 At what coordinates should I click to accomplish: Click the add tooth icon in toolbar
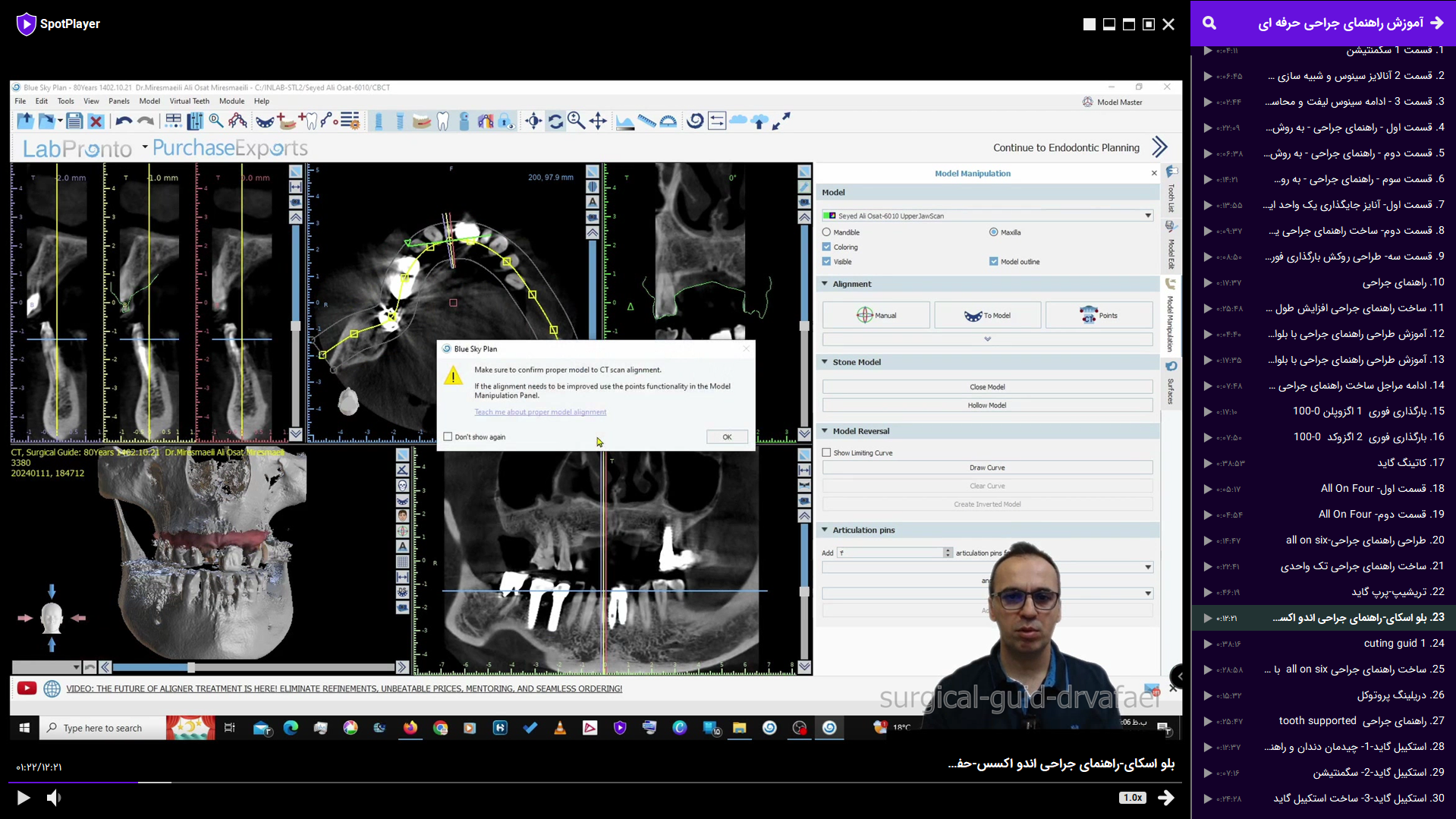308,121
